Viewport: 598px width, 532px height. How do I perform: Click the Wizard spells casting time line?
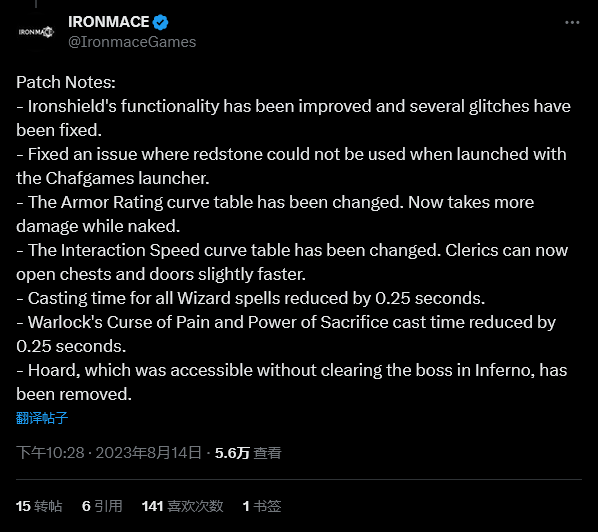coord(251,298)
